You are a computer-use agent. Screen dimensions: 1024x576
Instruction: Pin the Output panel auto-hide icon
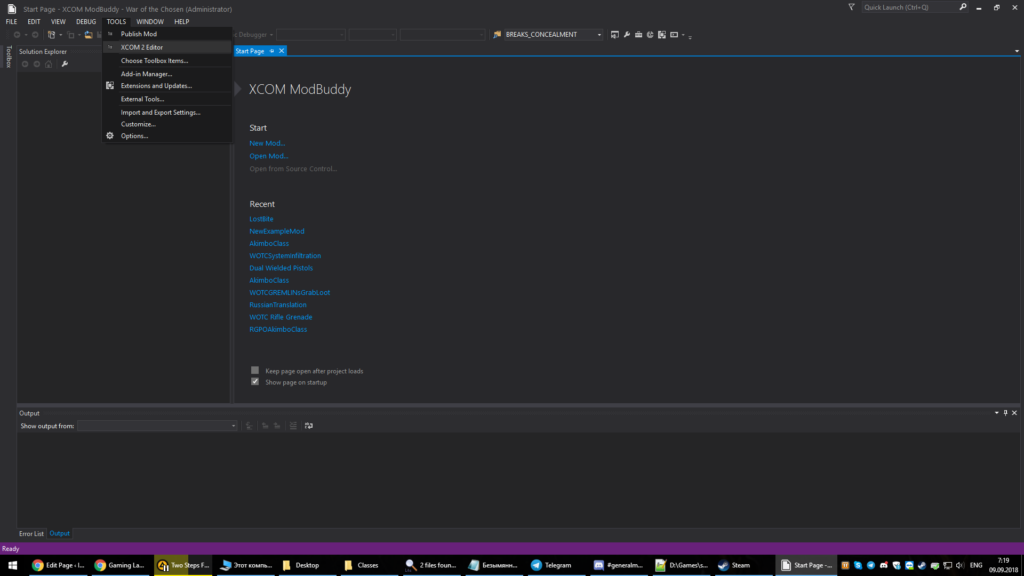coord(1005,413)
